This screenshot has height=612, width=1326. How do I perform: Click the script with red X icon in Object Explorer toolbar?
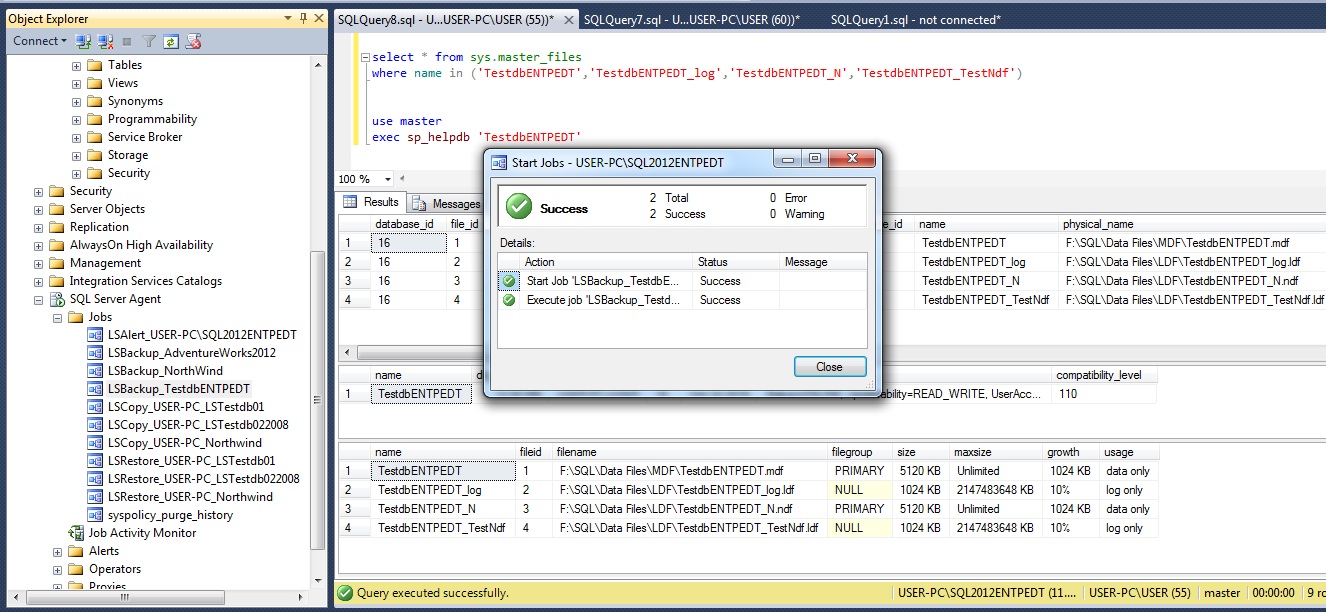pyautogui.click(x=193, y=41)
